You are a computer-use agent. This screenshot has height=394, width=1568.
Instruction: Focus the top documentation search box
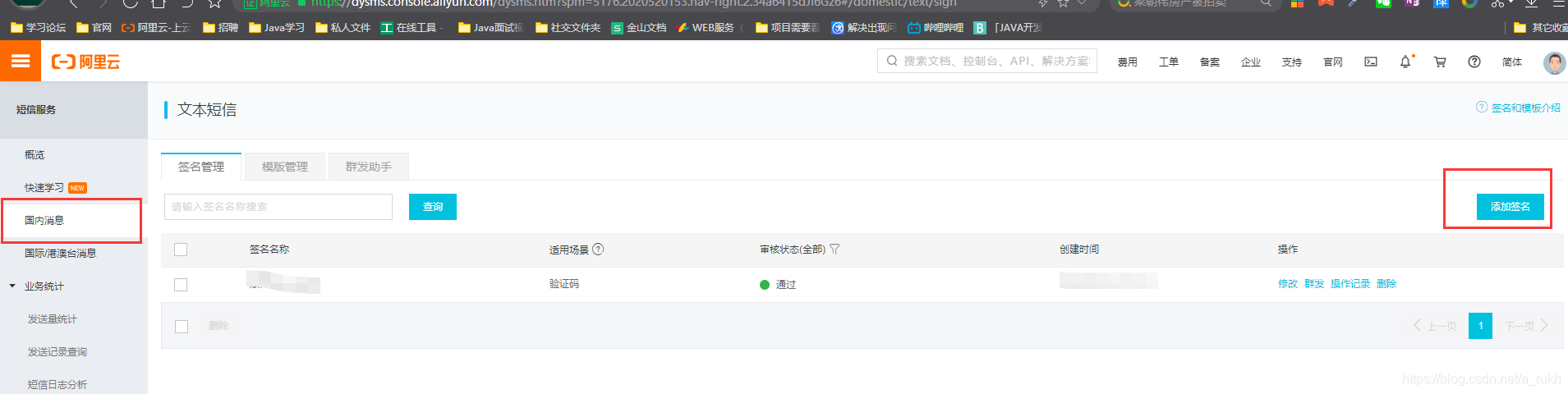tap(987, 61)
